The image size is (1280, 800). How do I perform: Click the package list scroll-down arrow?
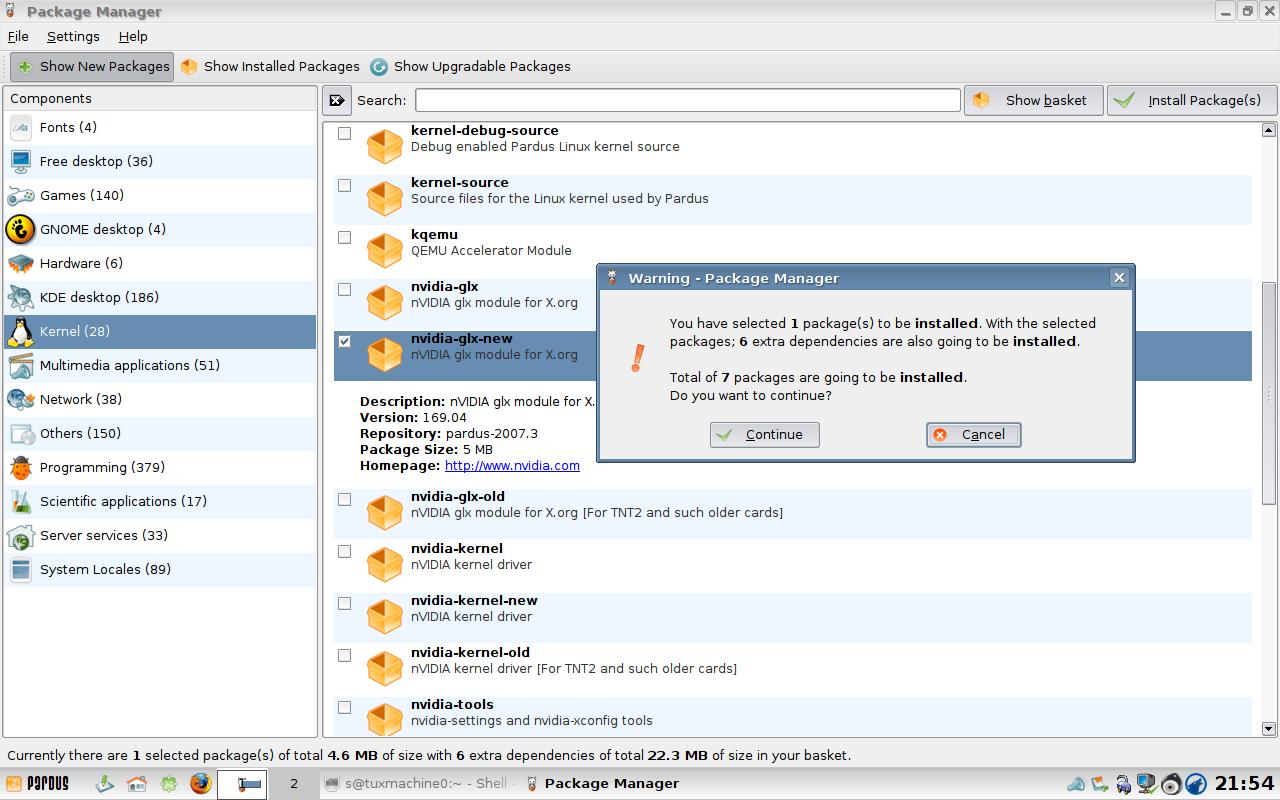coord(1269,729)
